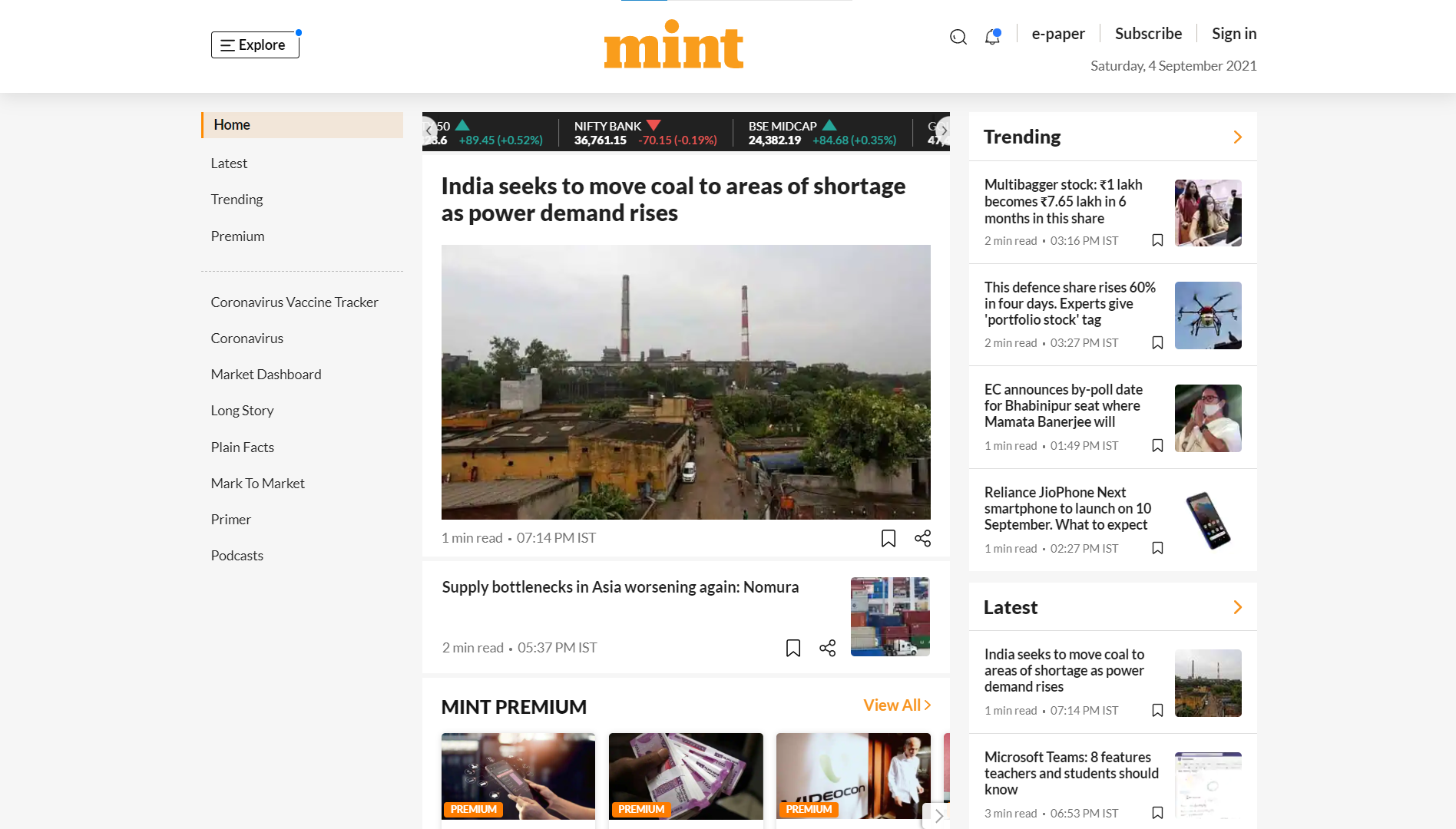Image resolution: width=1456 pixels, height=829 pixels.
Task: Open Supply bottlenecks in Asia headline
Action: point(620,587)
